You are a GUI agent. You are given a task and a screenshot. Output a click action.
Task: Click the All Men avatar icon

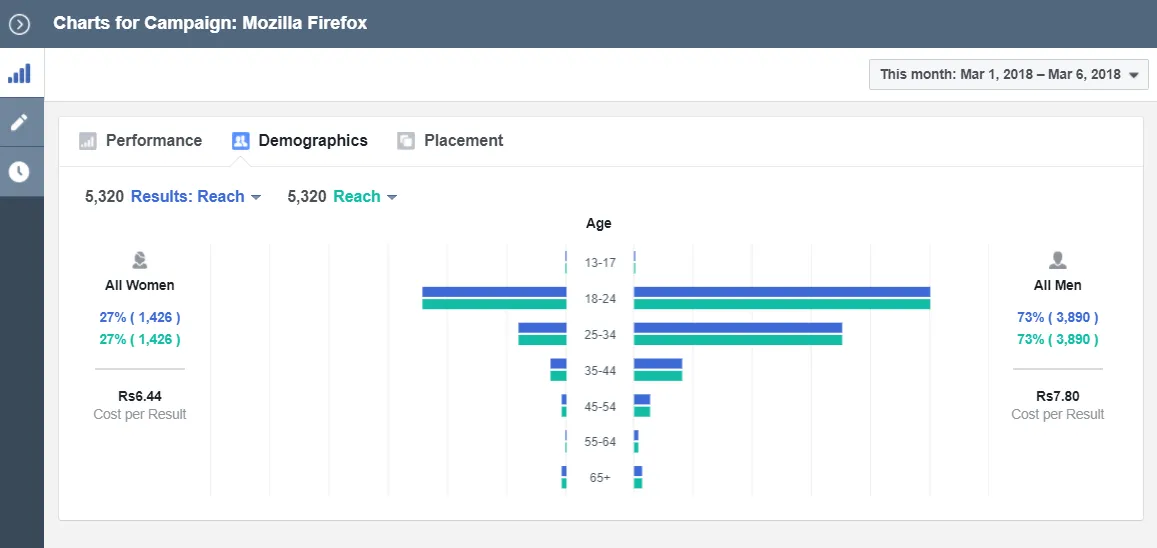[1057, 260]
